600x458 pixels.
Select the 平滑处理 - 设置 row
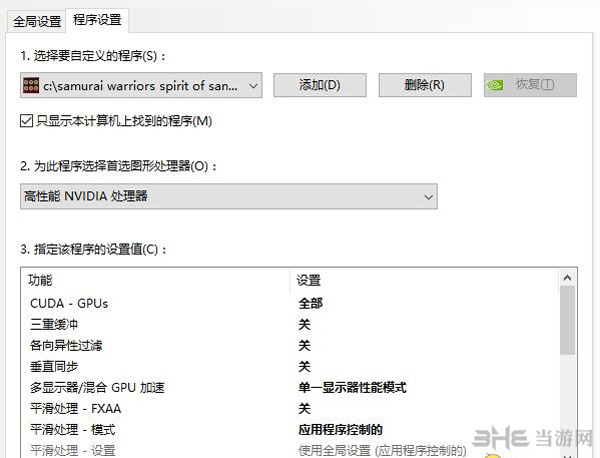[289, 450]
